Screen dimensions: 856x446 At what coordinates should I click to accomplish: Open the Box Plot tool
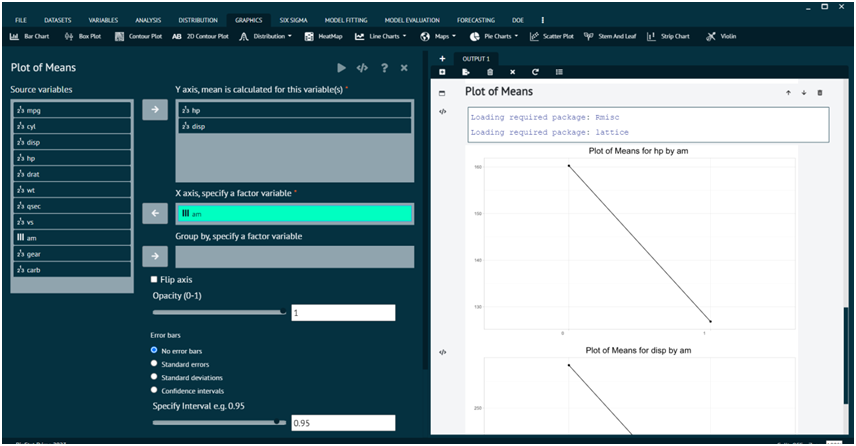(83, 37)
